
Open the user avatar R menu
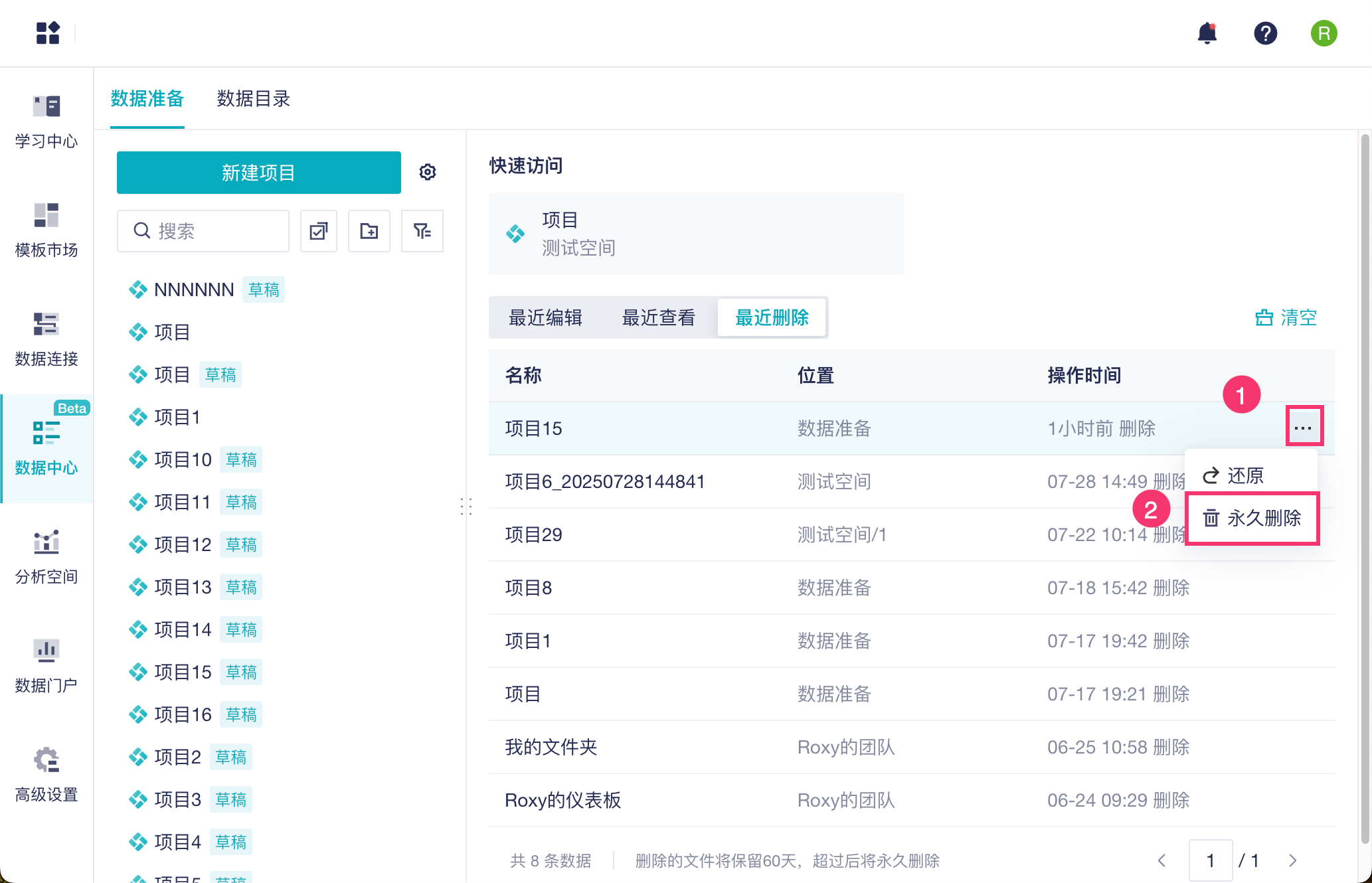(1324, 33)
